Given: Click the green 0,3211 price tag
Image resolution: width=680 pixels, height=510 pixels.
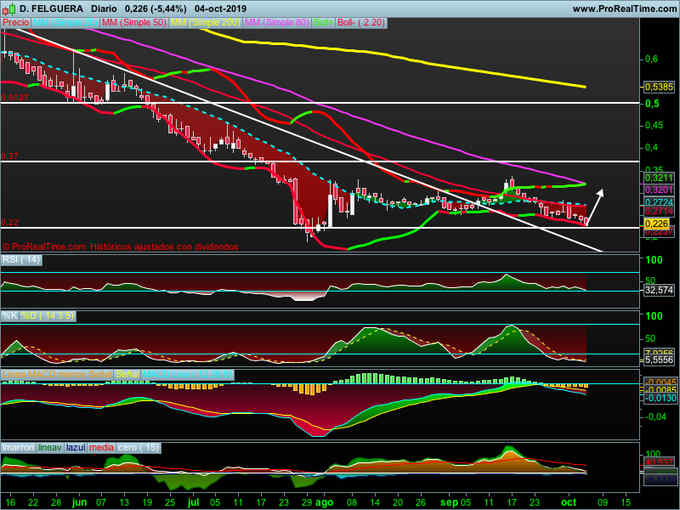Looking at the screenshot, I should [659, 178].
